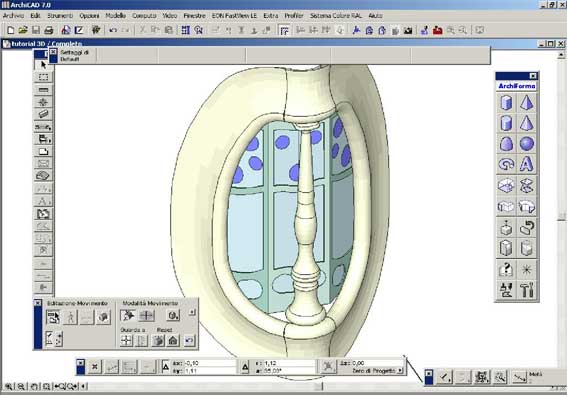Image resolution: width=567 pixels, height=395 pixels.
Task: Open the Archivio menu
Action: coord(13,16)
